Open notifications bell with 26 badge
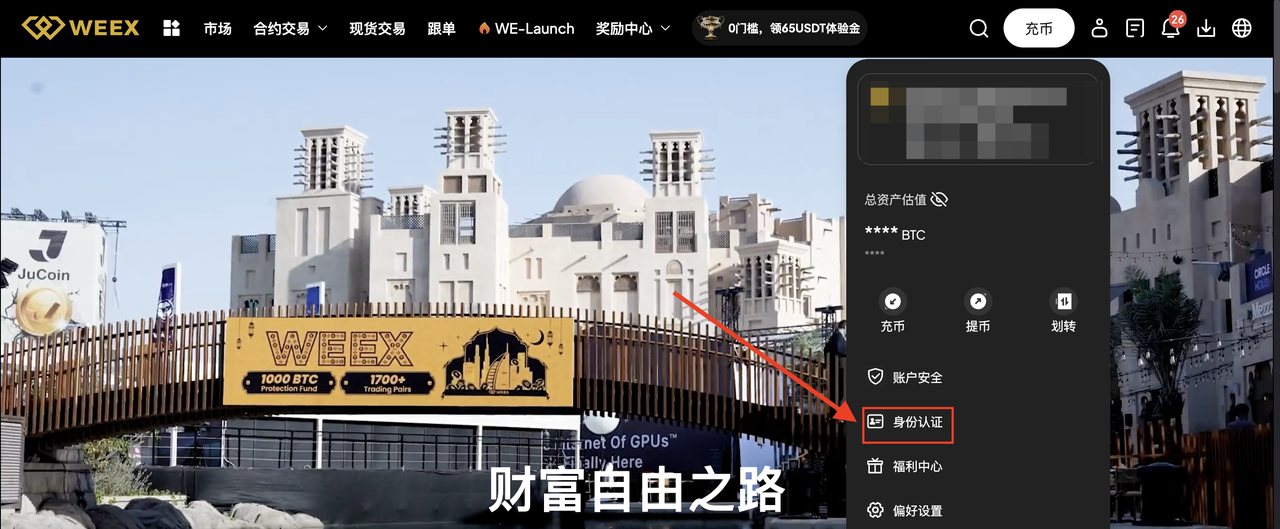This screenshot has height=529, width=1280. point(1170,28)
